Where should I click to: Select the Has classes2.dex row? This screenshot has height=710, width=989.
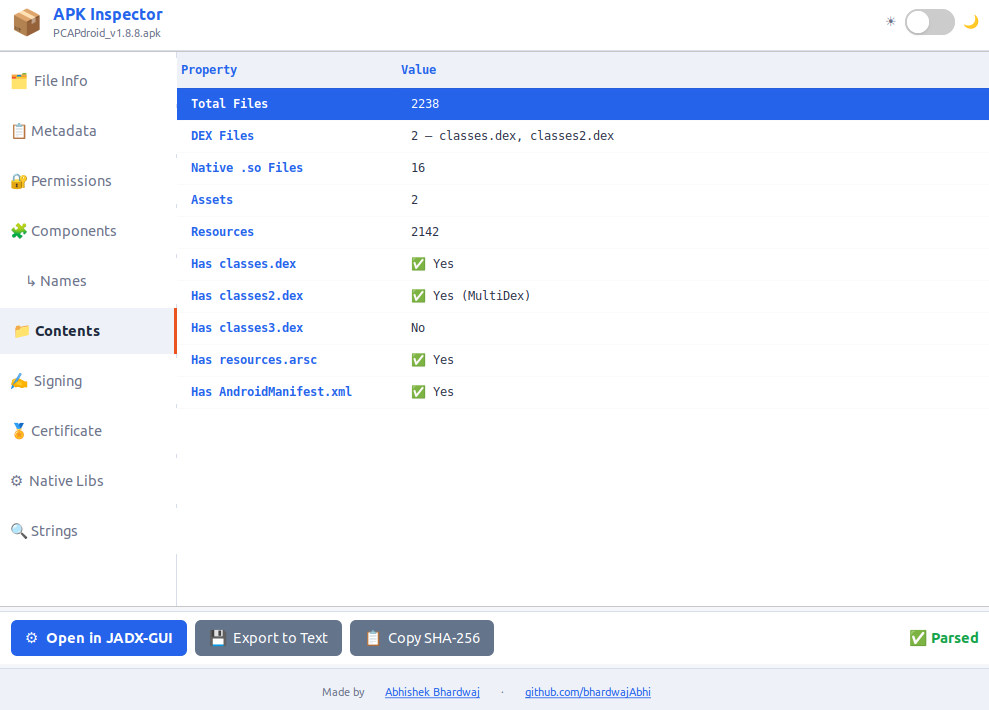tap(583, 296)
